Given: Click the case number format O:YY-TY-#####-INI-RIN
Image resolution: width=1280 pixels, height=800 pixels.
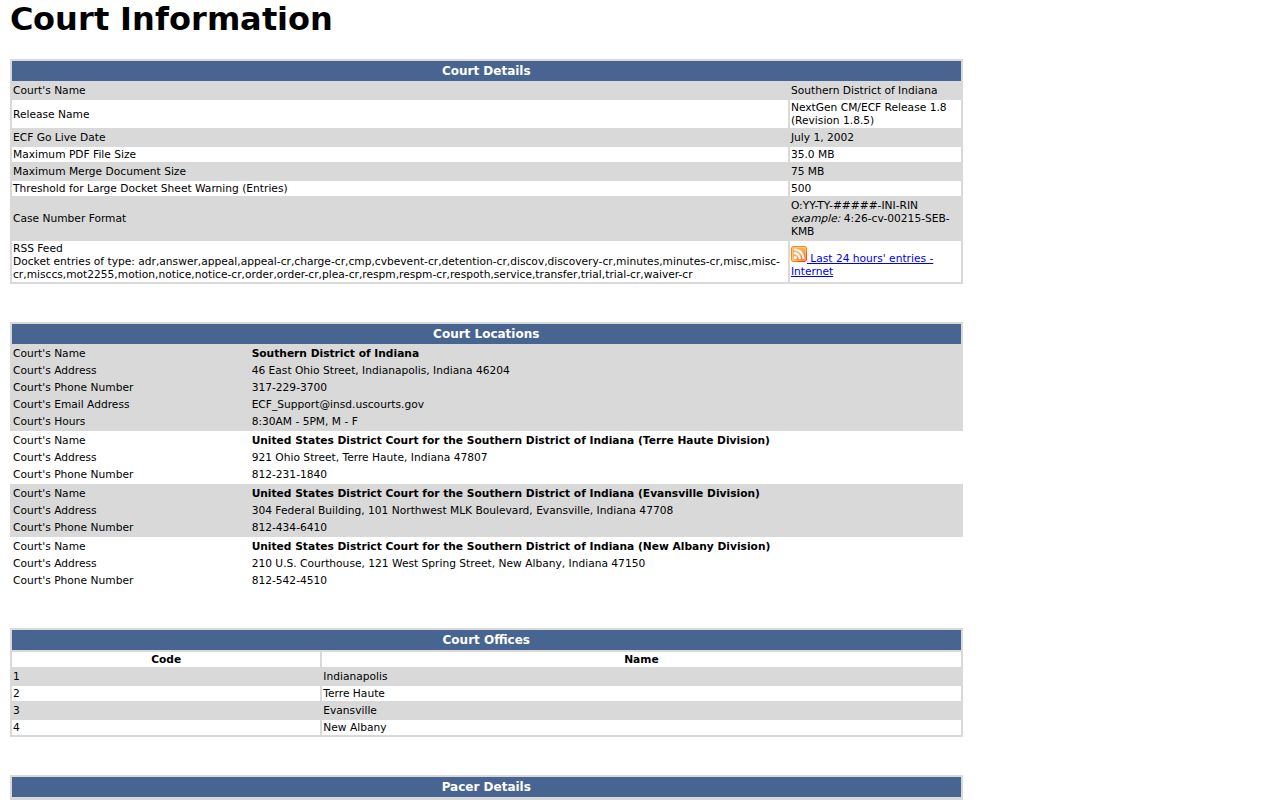Looking at the screenshot, I should (x=854, y=205).
